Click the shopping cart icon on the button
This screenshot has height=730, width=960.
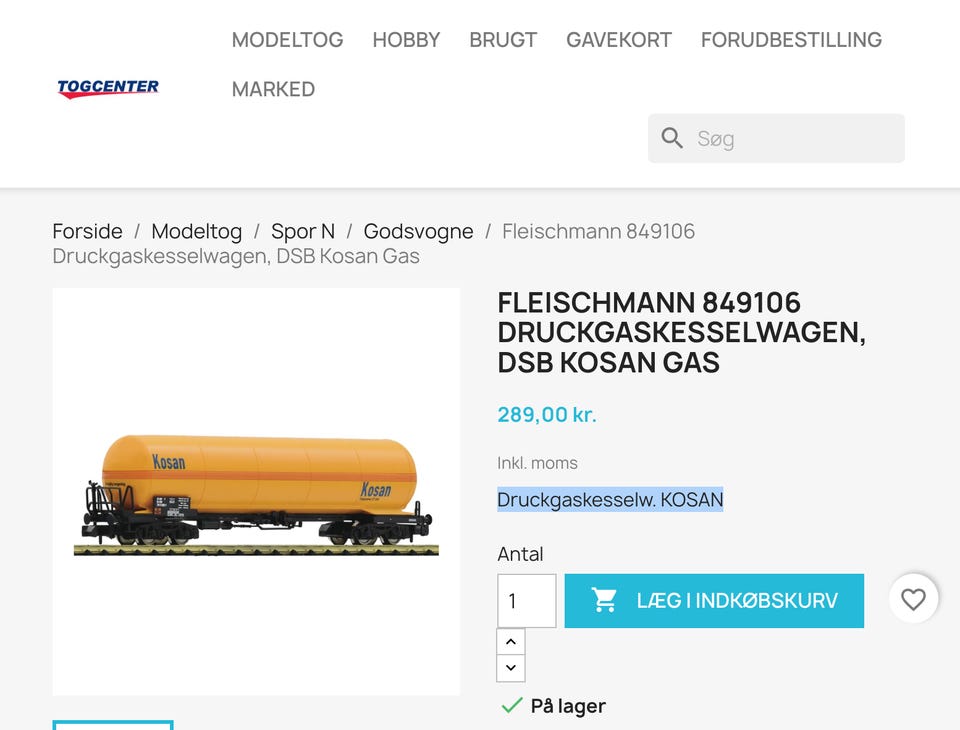click(604, 600)
